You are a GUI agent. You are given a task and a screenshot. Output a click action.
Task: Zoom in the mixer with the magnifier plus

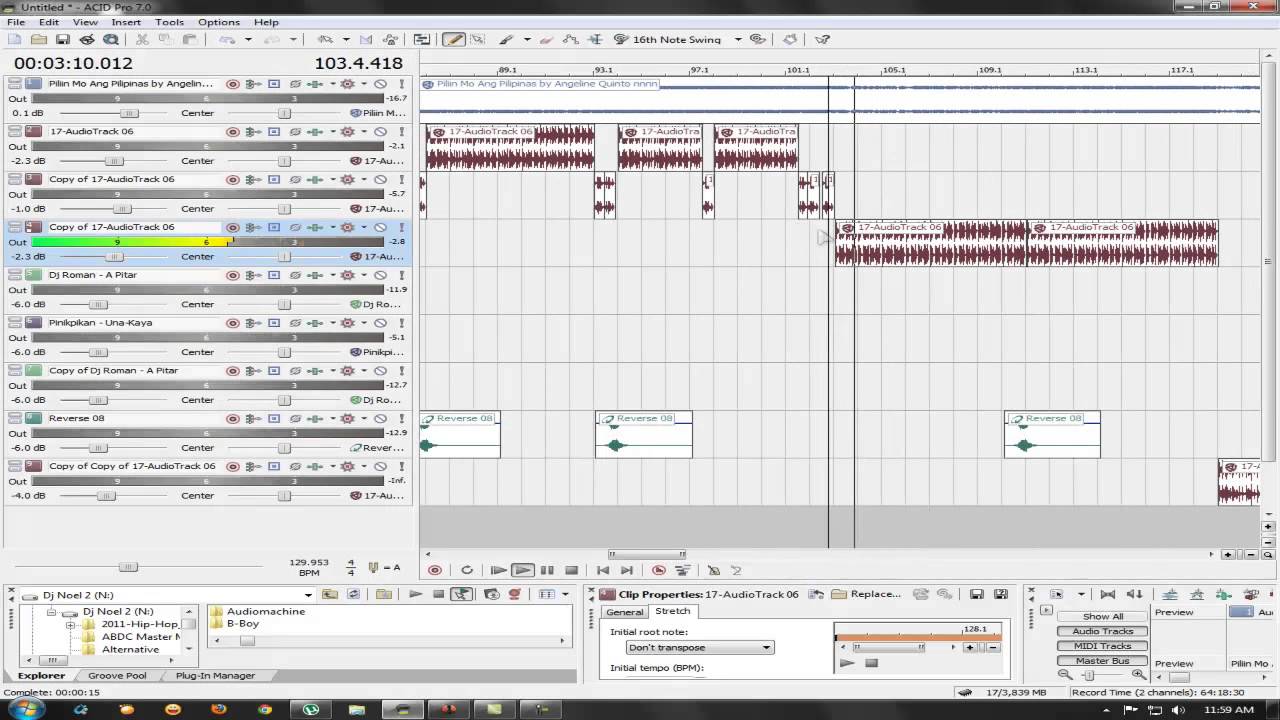[1138, 675]
